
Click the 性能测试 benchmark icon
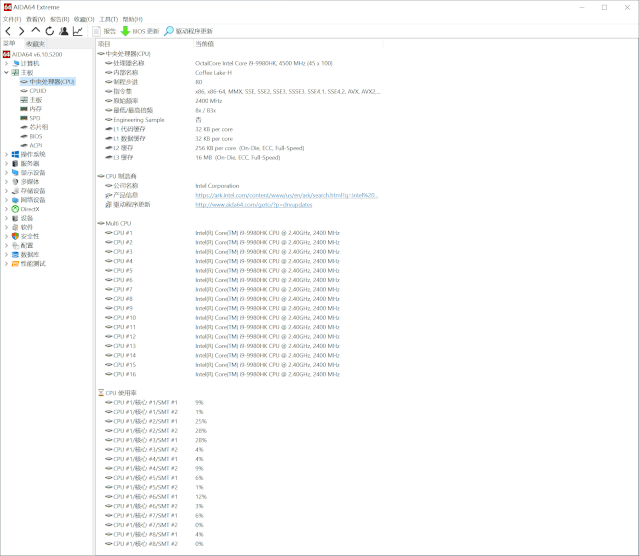[15, 263]
